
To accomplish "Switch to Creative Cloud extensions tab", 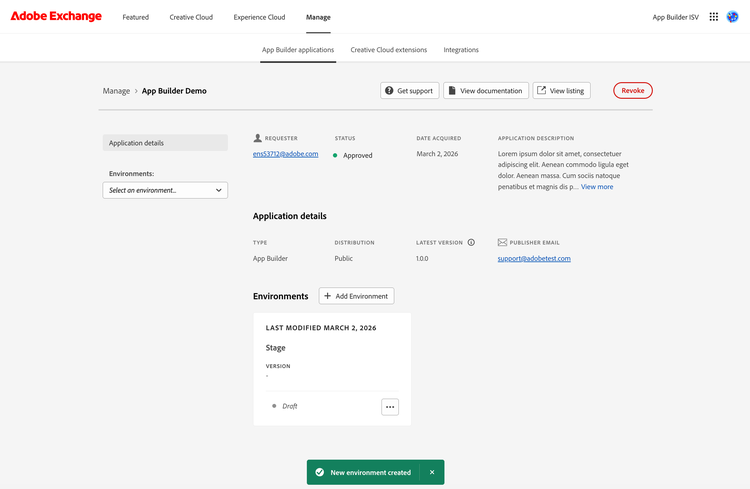I will (x=388, y=50).
